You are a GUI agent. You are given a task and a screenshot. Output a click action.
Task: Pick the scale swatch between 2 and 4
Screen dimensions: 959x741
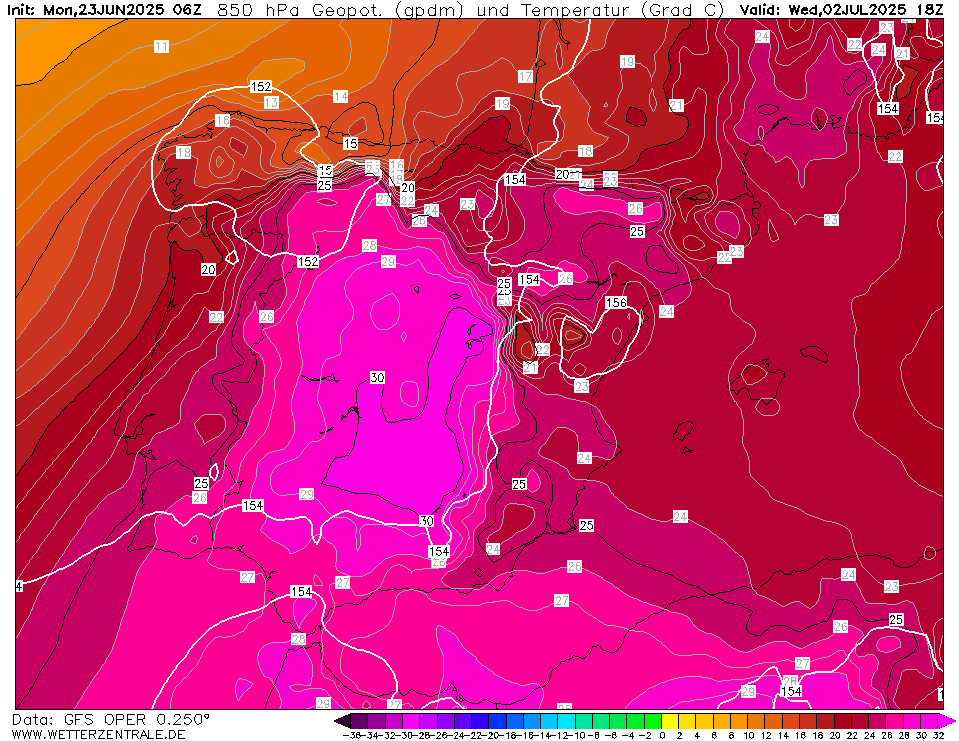pyautogui.click(x=687, y=721)
